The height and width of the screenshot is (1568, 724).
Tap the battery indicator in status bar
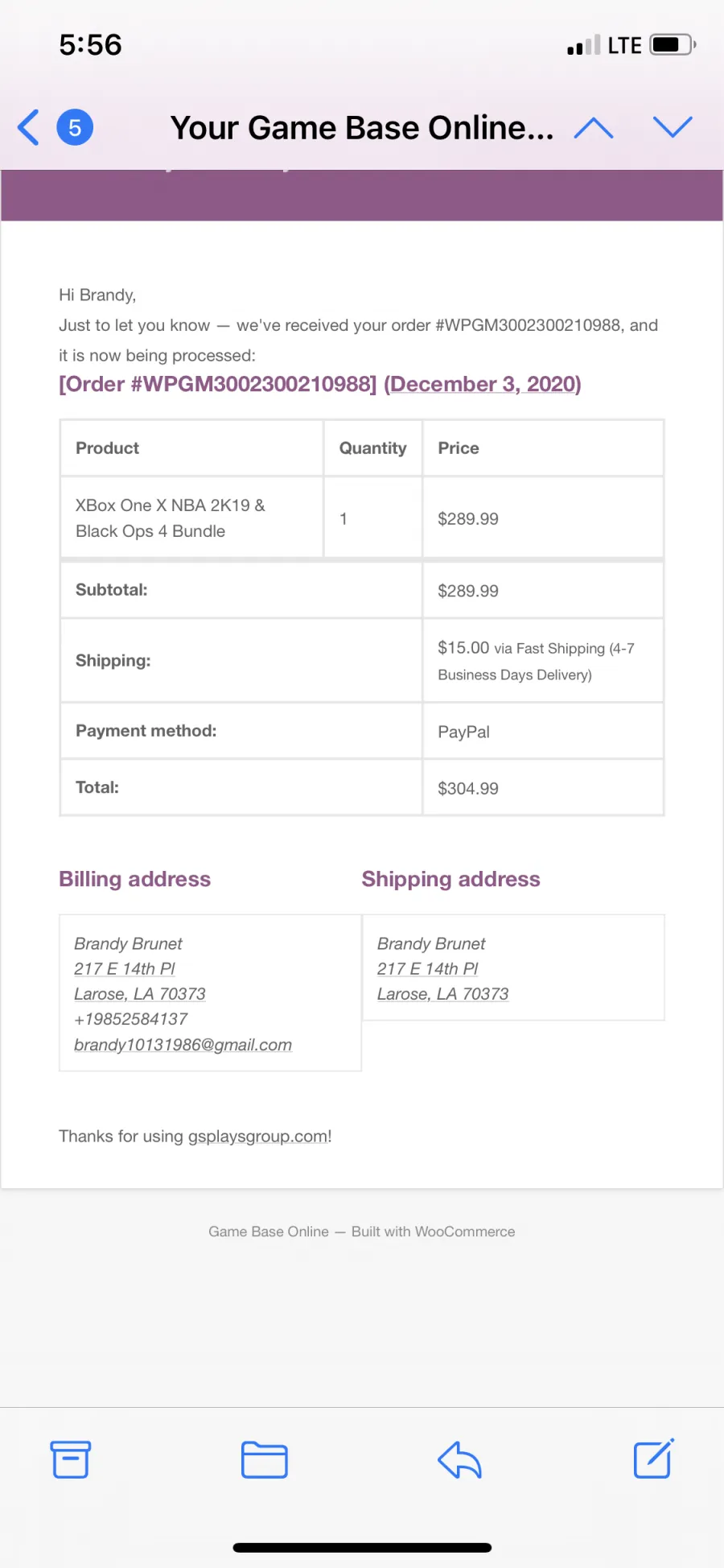click(673, 45)
